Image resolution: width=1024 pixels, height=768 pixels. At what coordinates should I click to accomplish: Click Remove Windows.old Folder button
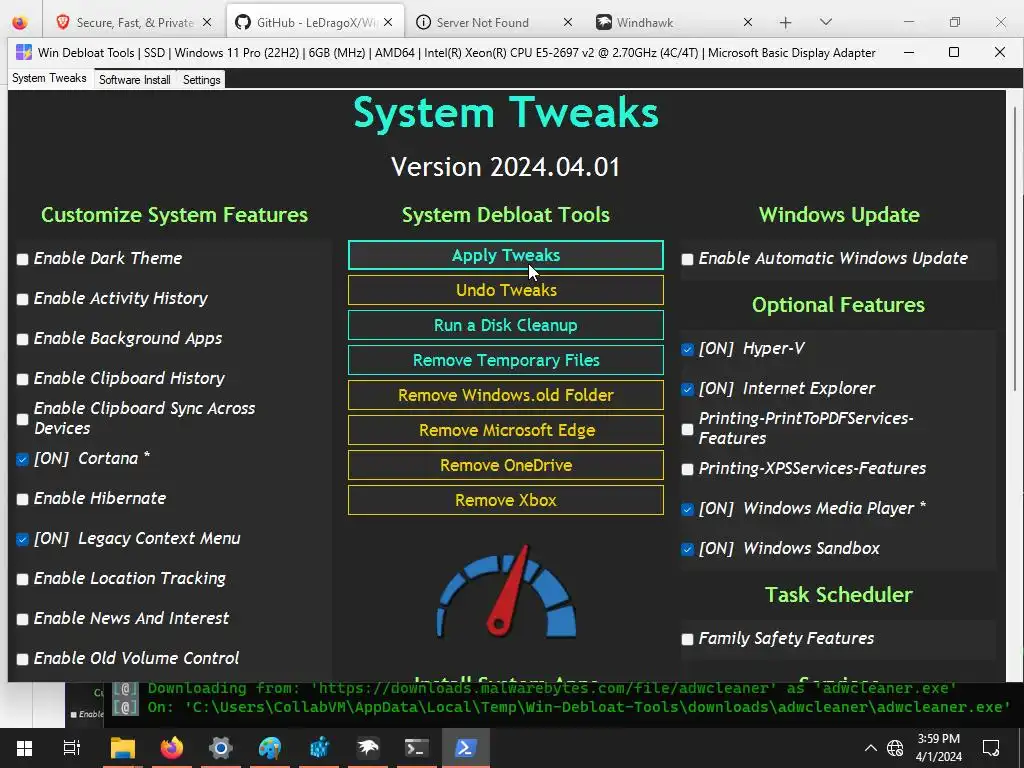tap(505, 395)
